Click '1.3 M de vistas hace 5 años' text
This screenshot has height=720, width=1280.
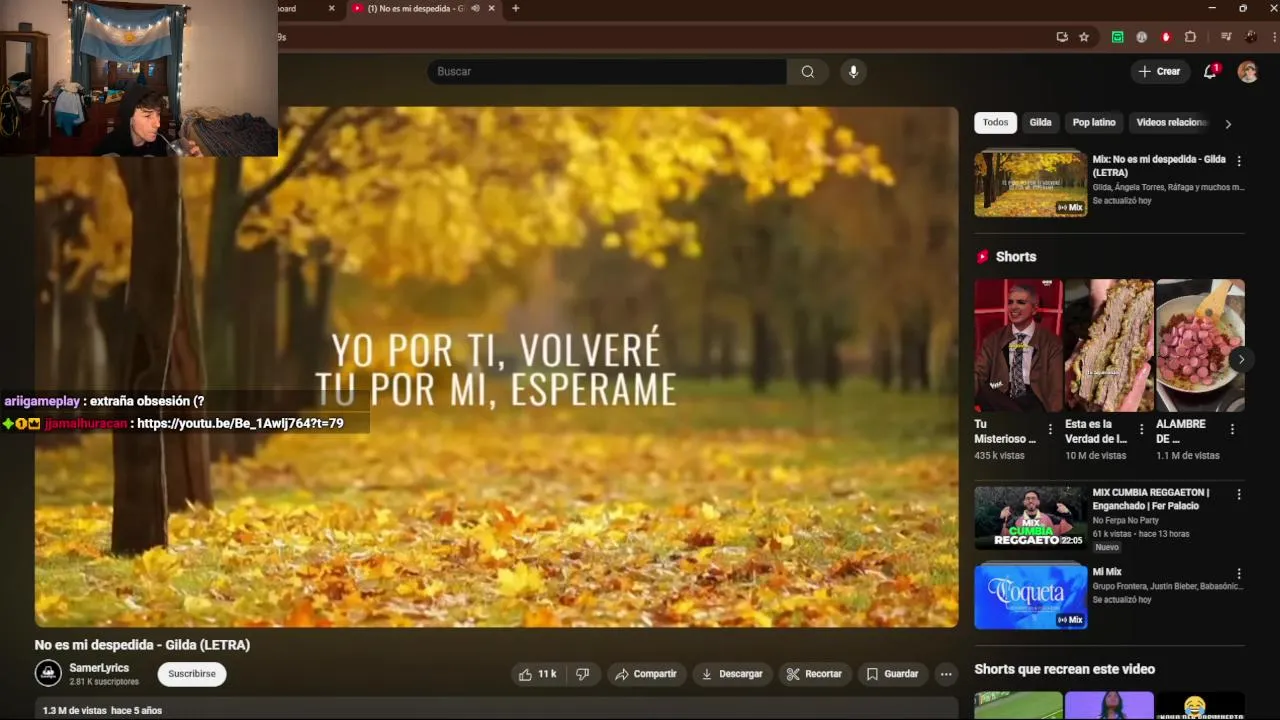point(102,711)
